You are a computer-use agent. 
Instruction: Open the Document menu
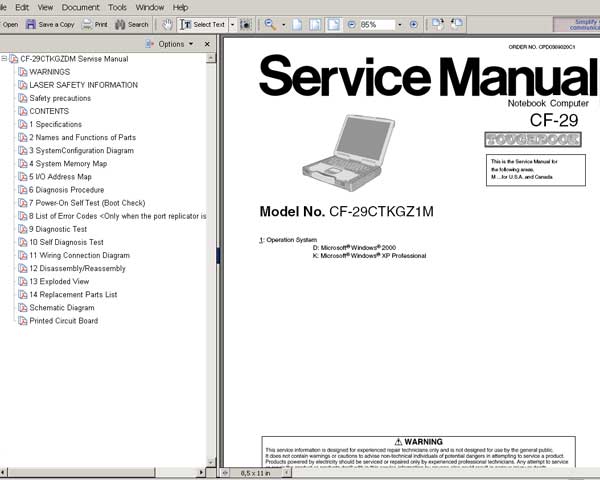tap(80, 7)
